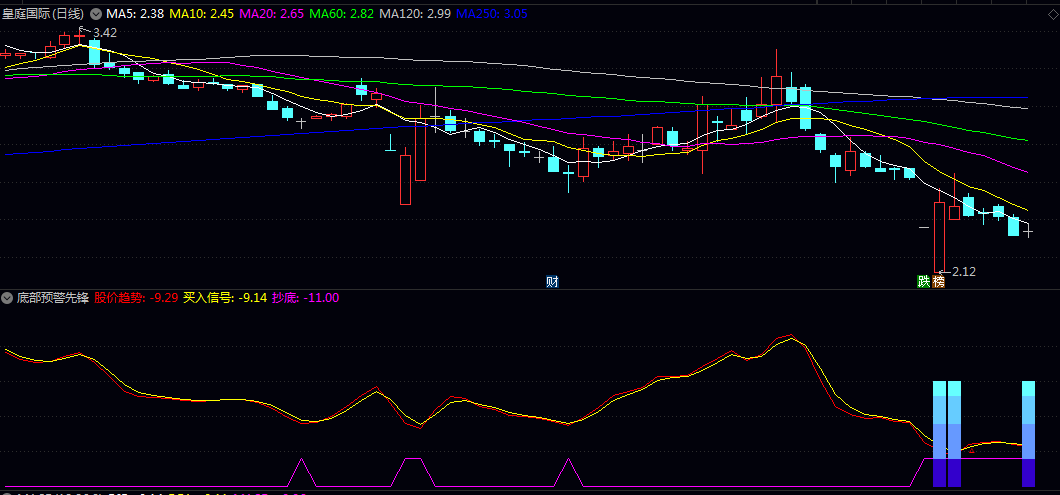
Task: Click the green 跌 marker icon
Action: [924, 281]
